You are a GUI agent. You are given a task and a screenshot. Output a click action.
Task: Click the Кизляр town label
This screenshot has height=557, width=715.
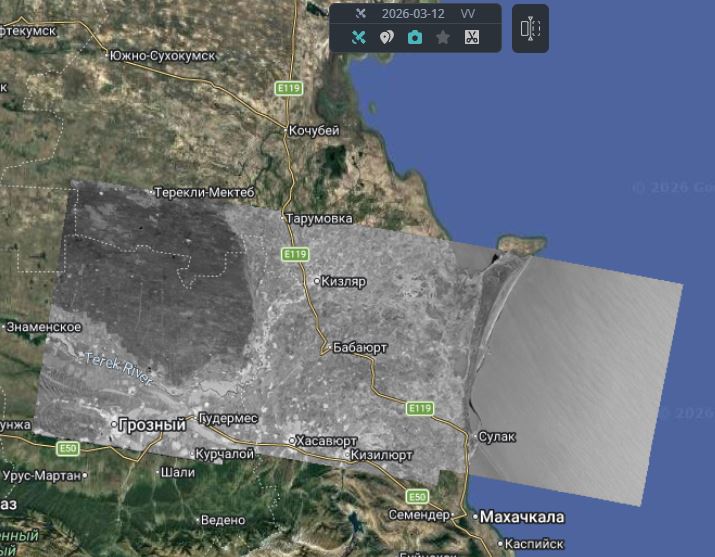pyautogui.click(x=343, y=282)
